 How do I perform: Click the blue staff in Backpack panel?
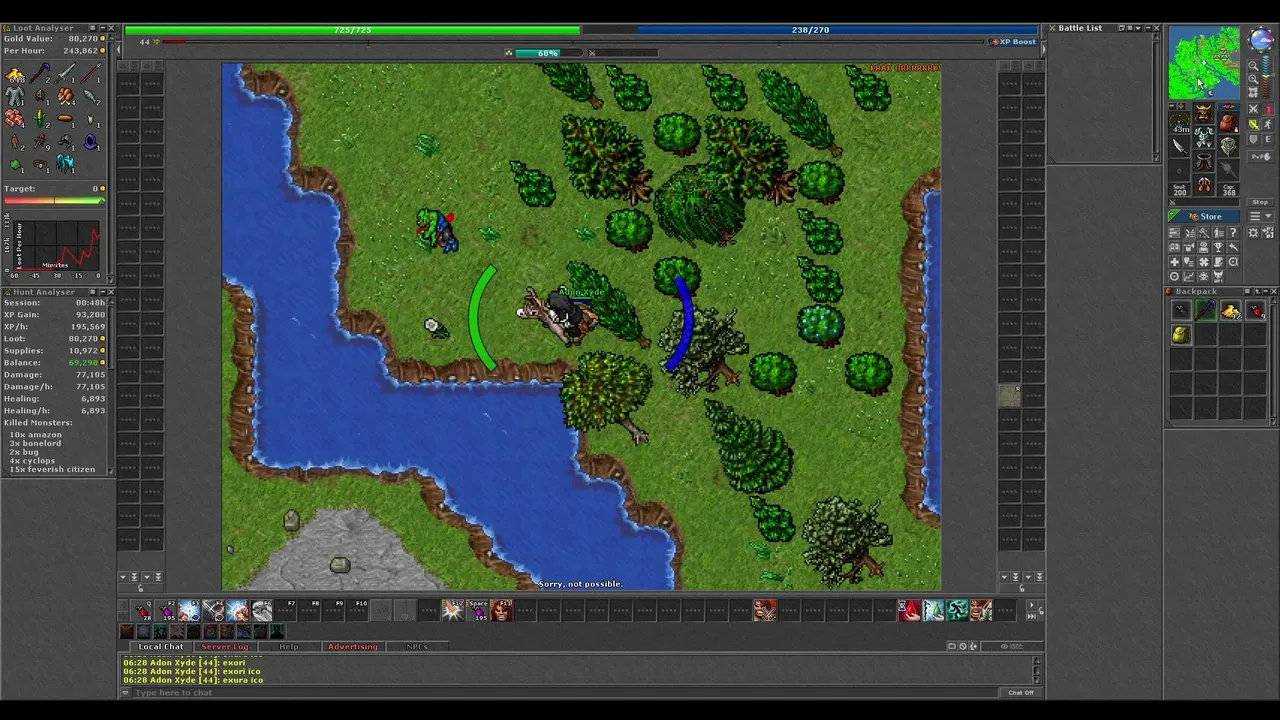[1206, 310]
